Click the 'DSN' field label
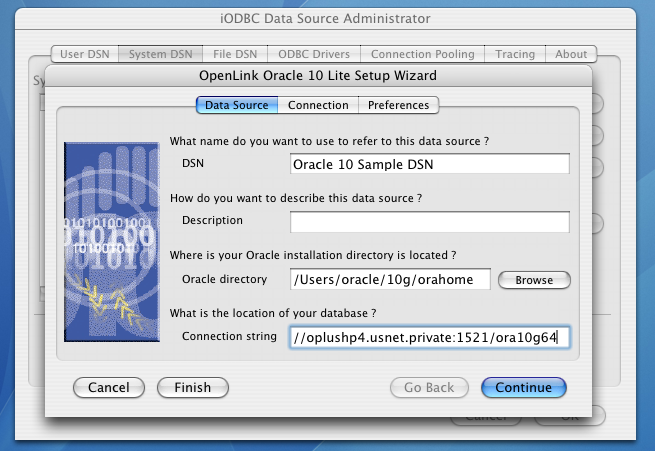The image size is (655, 451). point(193,163)
